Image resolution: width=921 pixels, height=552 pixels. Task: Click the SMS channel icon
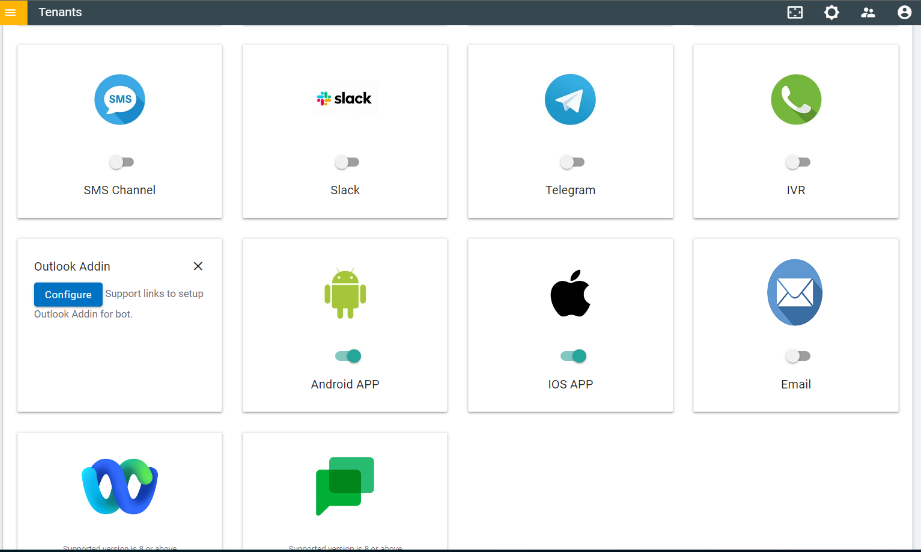click(120, 99)
